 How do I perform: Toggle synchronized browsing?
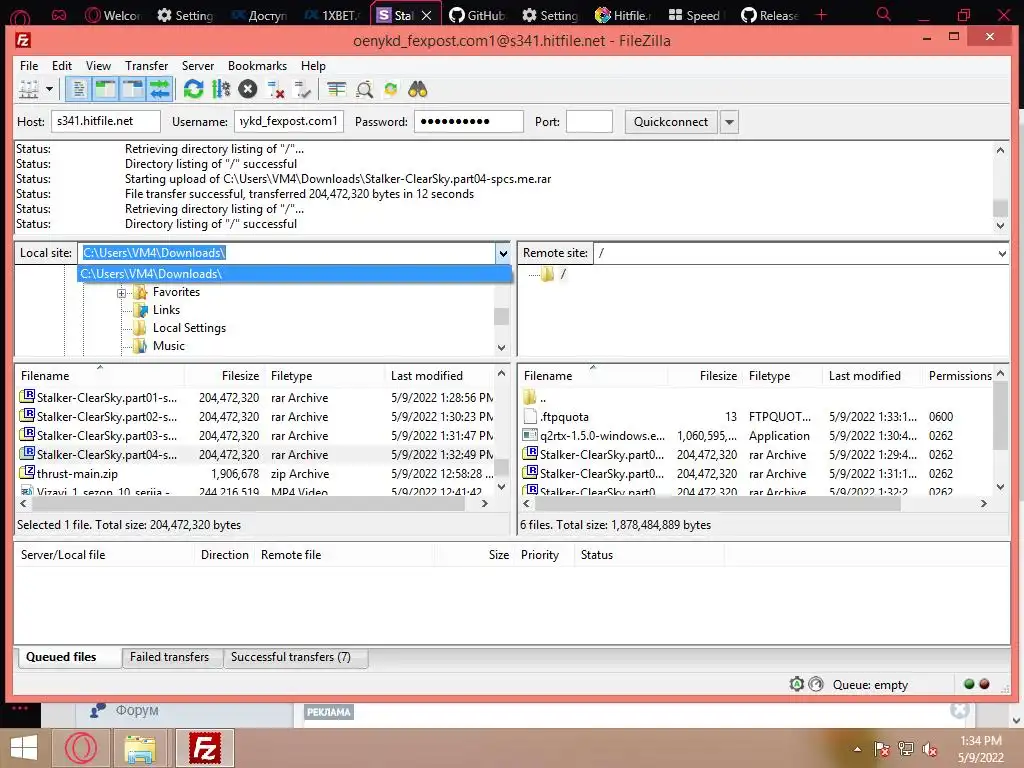pos(391,89)
